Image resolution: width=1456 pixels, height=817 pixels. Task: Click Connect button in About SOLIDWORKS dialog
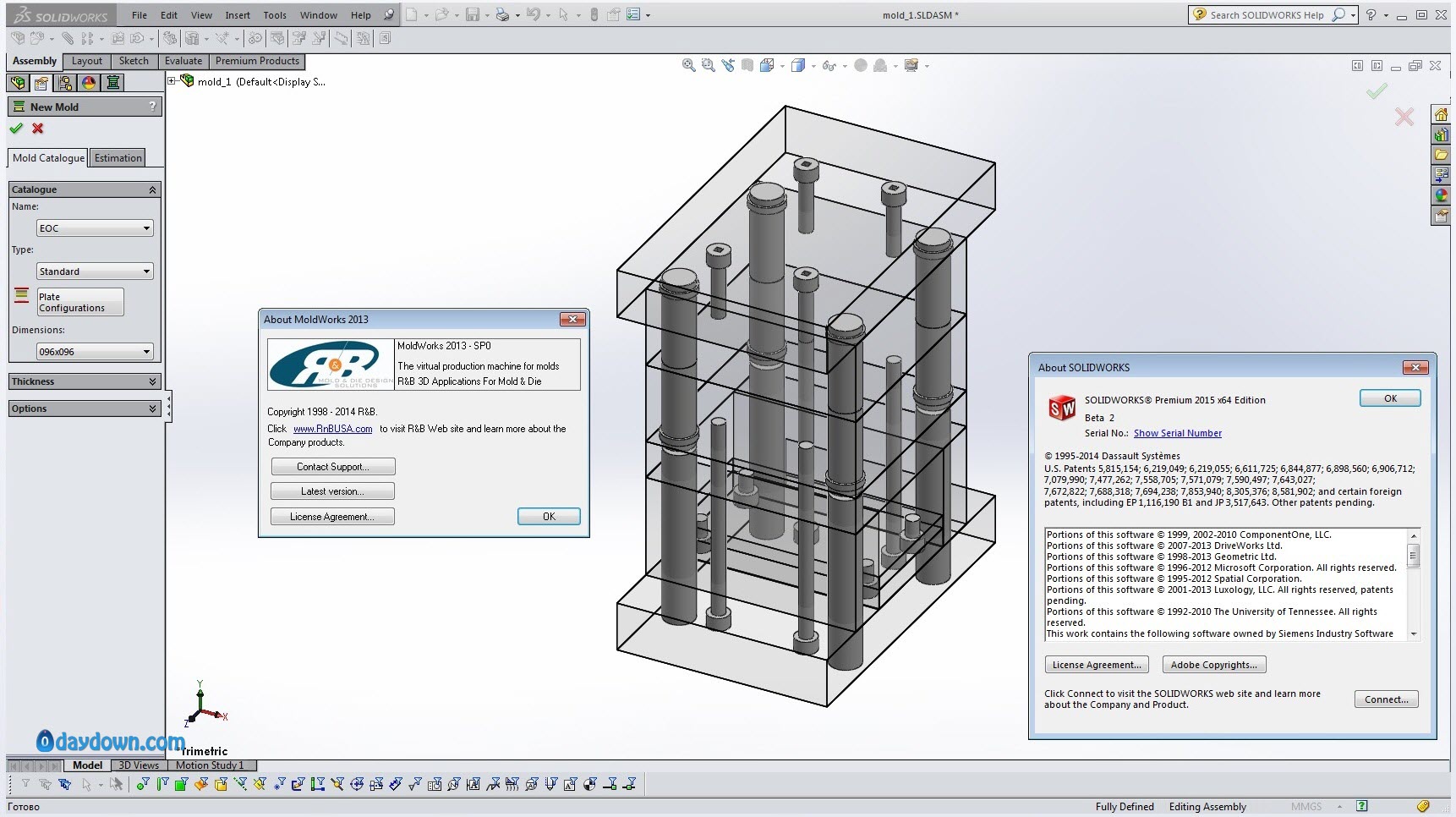click(1386, 699)
